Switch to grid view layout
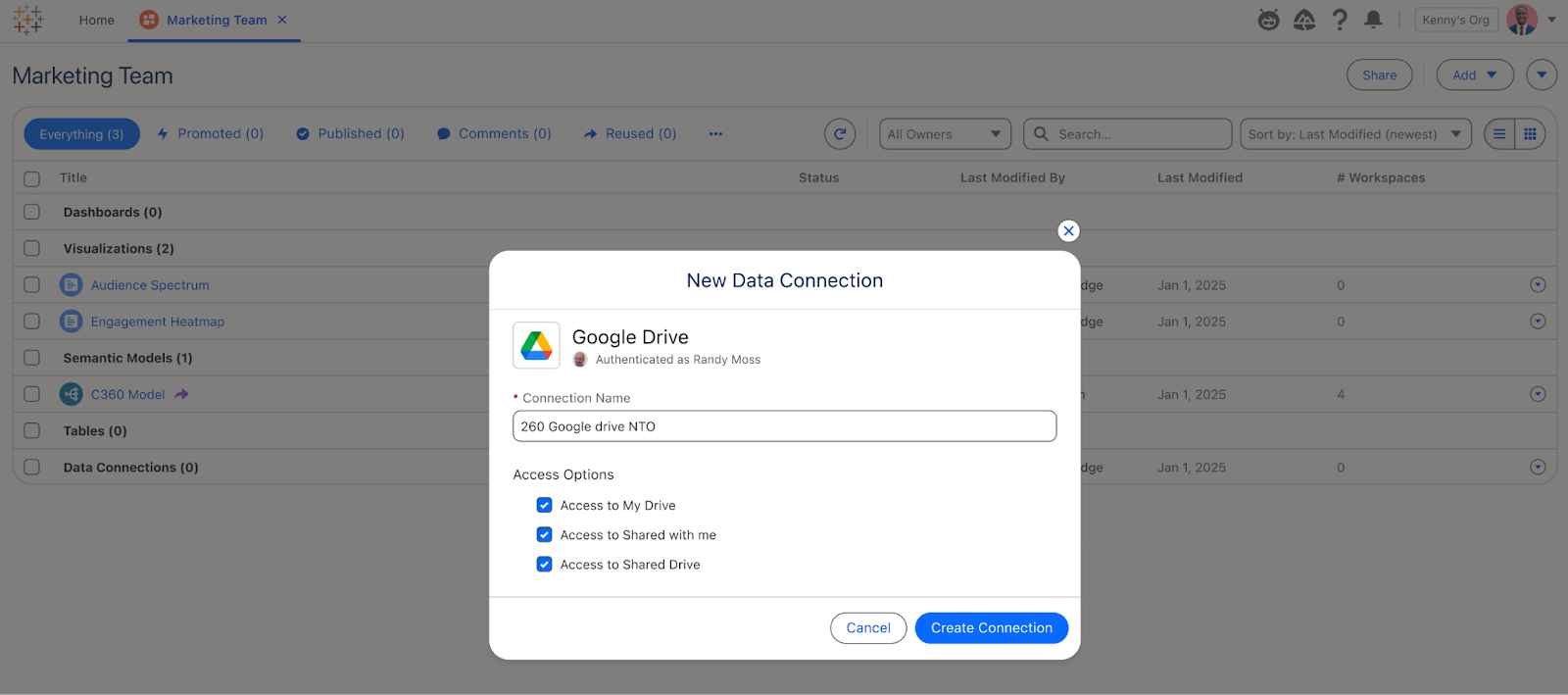Image resolution: width=1568 pixels, height=695 pixels. (x=1530, y=134)
